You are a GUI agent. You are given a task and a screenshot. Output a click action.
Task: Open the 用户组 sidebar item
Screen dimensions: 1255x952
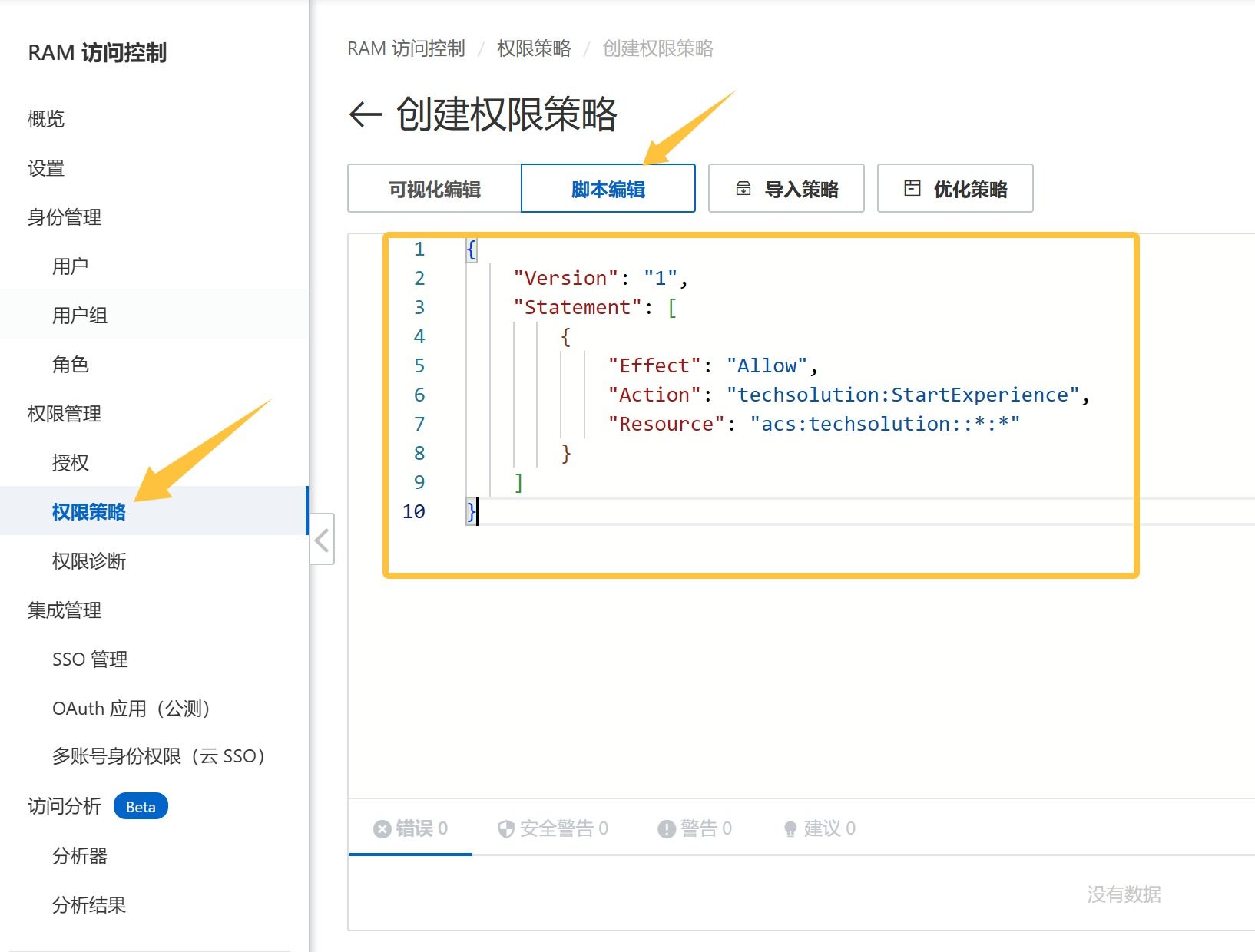(80, 316)
